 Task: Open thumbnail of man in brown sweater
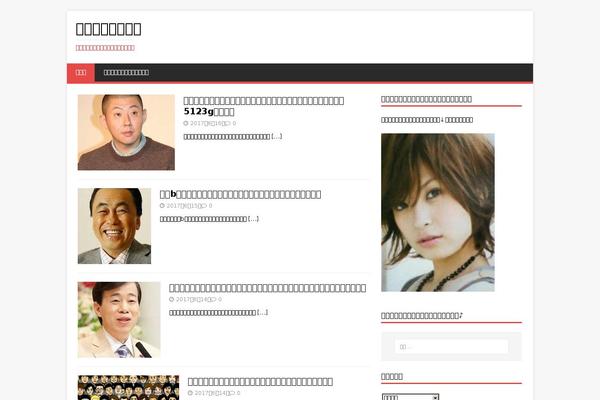coord(126,132)
